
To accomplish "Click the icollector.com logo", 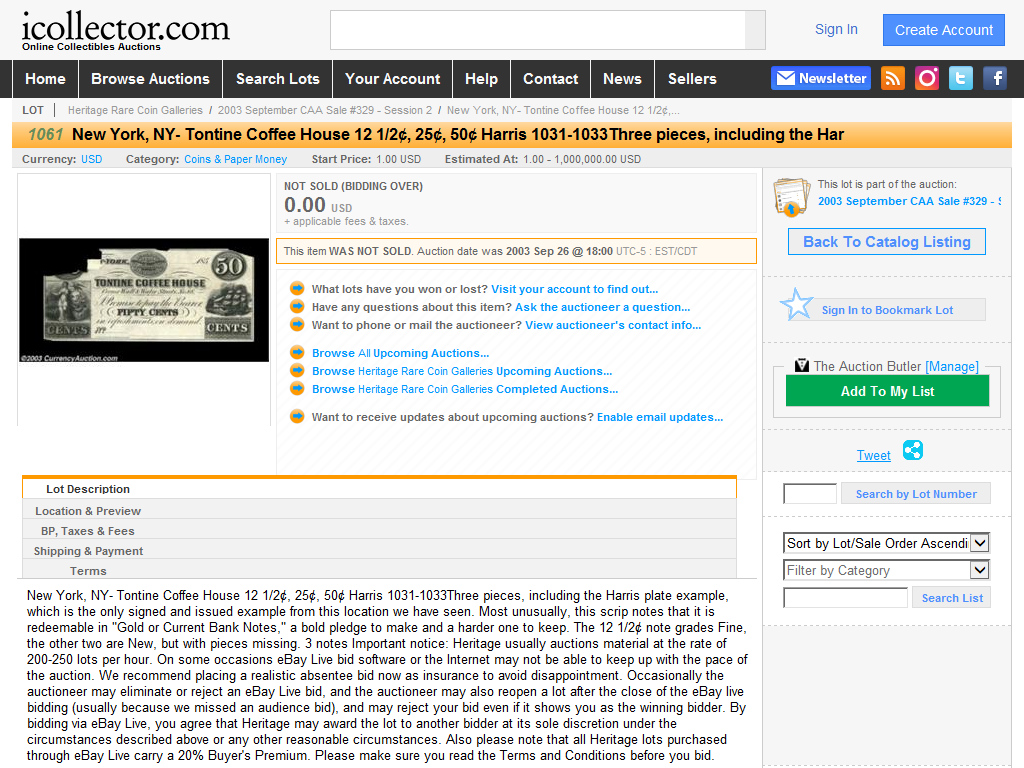I will click(125, 30).
